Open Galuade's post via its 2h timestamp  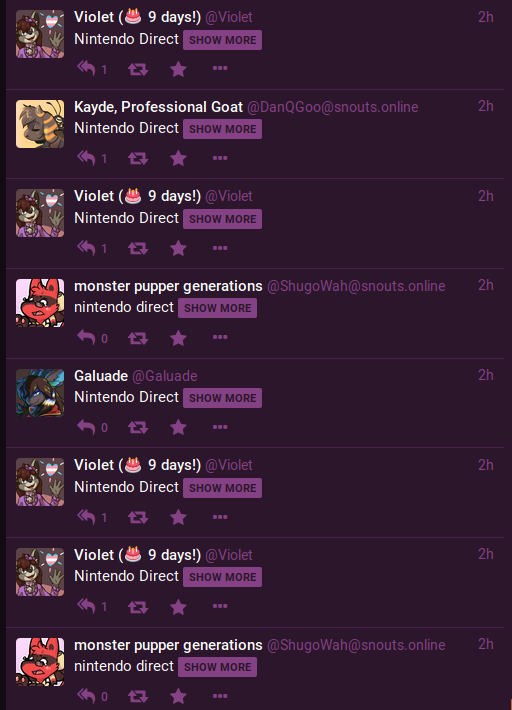(x=486, y=375)
